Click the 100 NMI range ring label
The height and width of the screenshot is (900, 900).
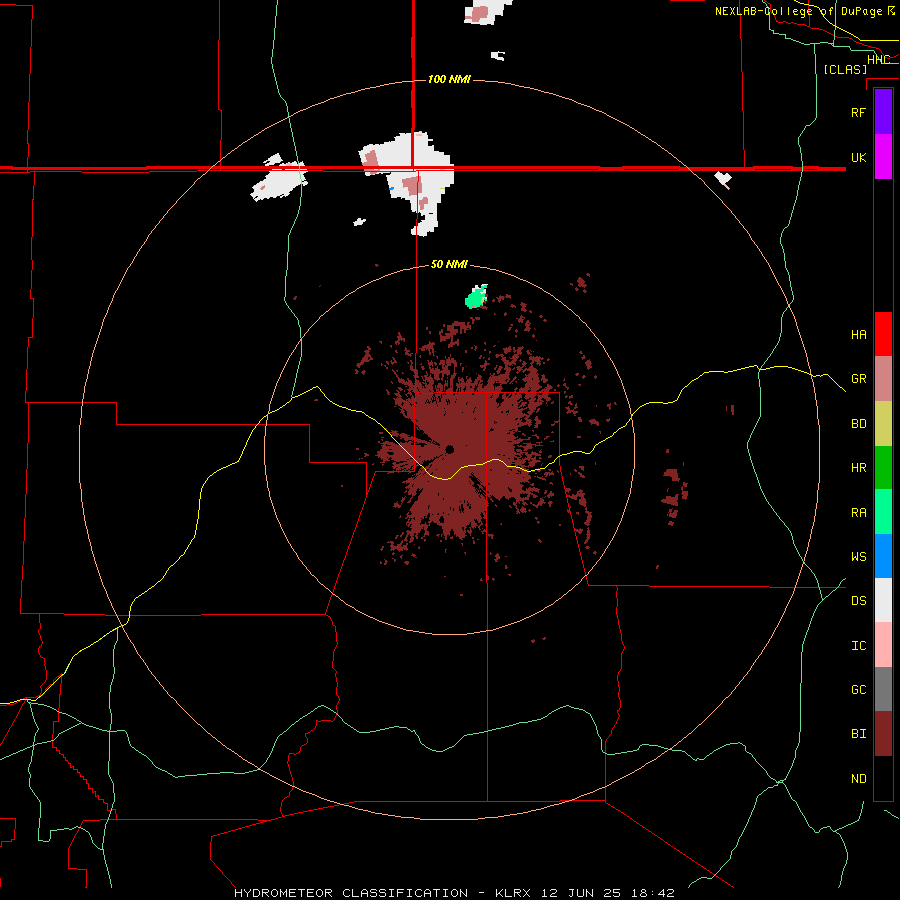[449, 79]
